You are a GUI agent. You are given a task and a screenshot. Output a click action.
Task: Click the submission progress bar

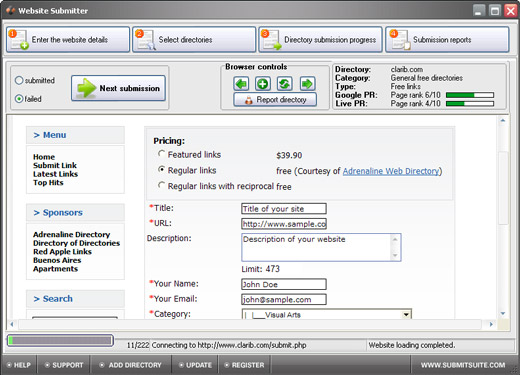tap(60, 340)
